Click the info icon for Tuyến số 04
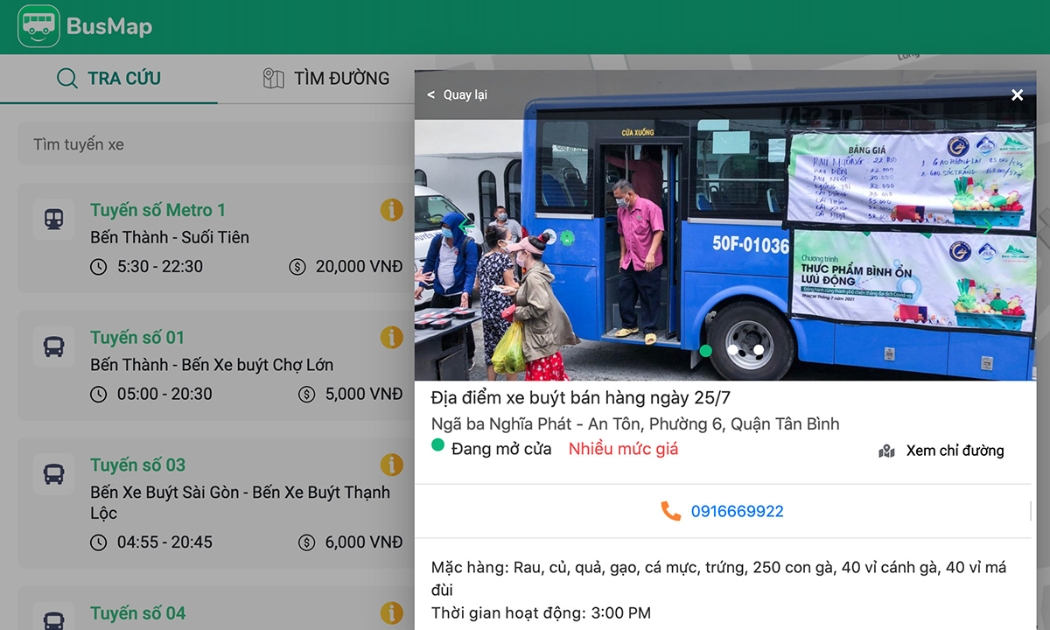The image size is (1050, 630). pos(391,613)
